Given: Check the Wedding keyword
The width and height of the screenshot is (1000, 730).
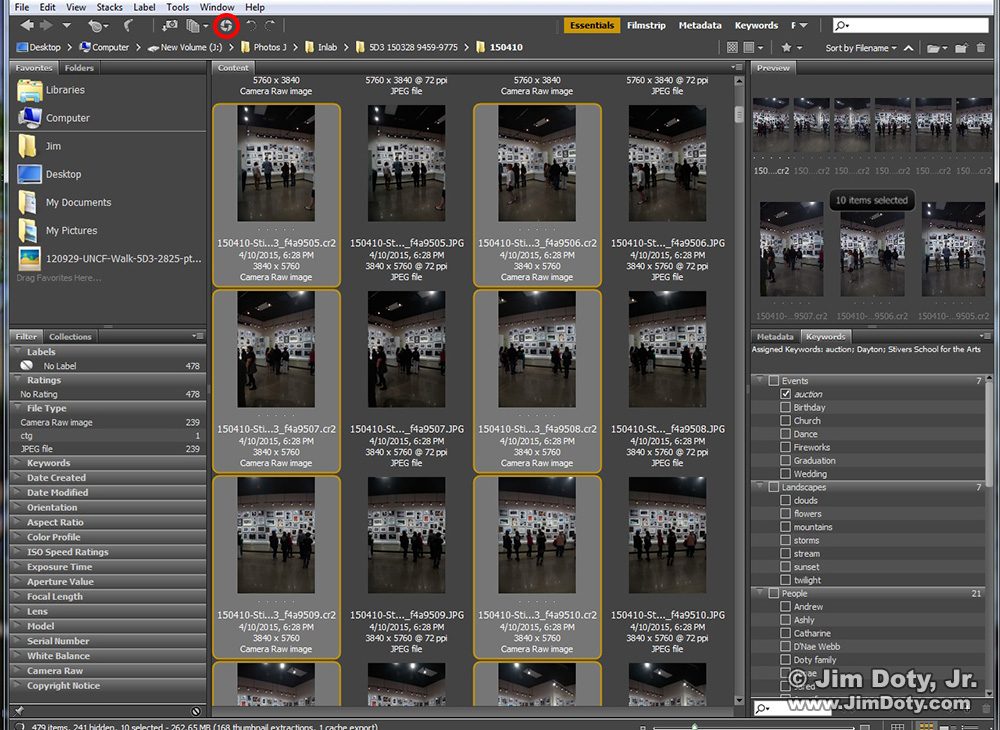Looking at the screenshot, I should pyautogui.click(x=786, y=474).
